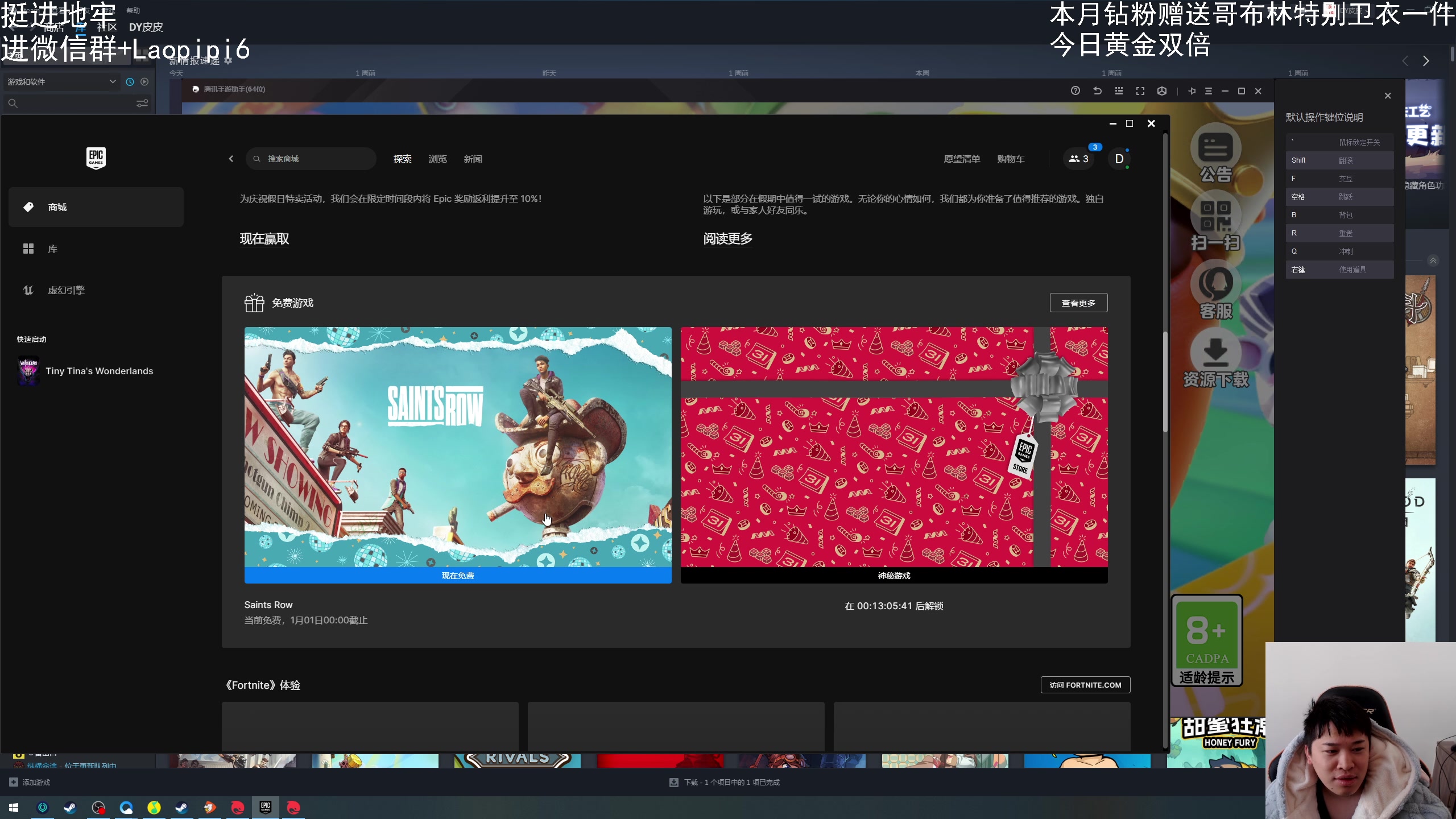Open the 免费游戏 gift box icon
This screenshot has width=1456, height=819.
pos(254,303)
